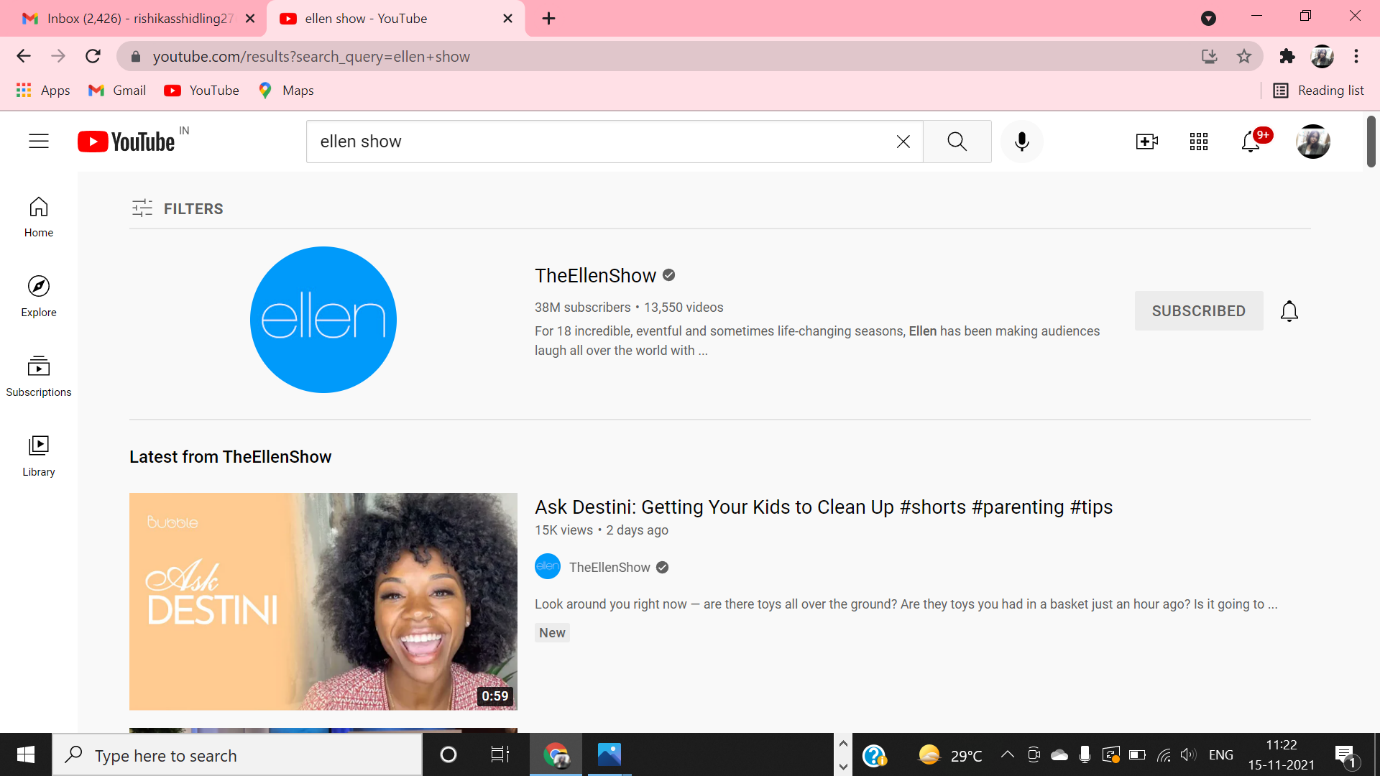Close the ellen show YouTube tab
Screen dimensions: 1380x776
coord(507,18)
